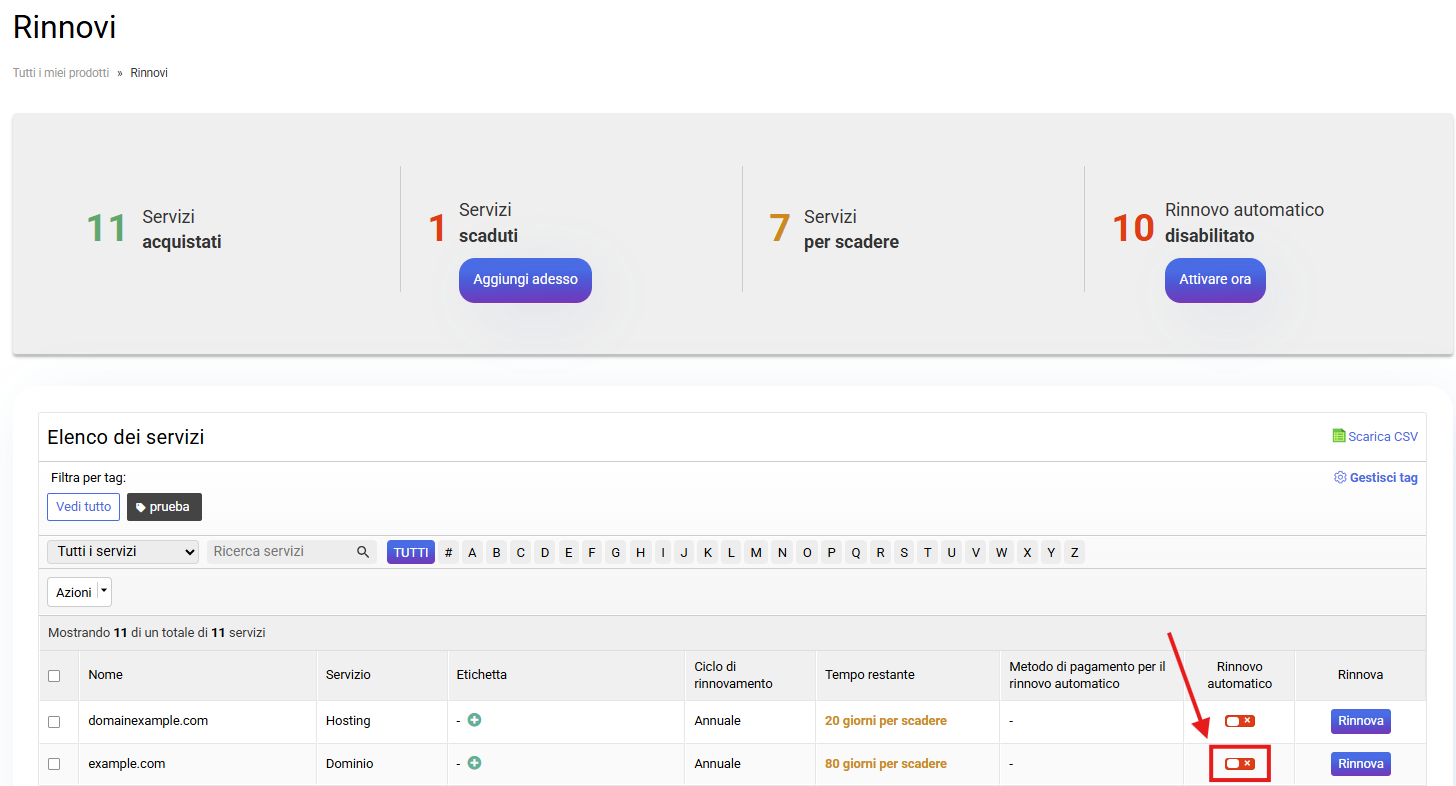The height and width of the screenshot is (786, 1456).
Task: Click the arrow beside Azioni
Action: (104, 592)
